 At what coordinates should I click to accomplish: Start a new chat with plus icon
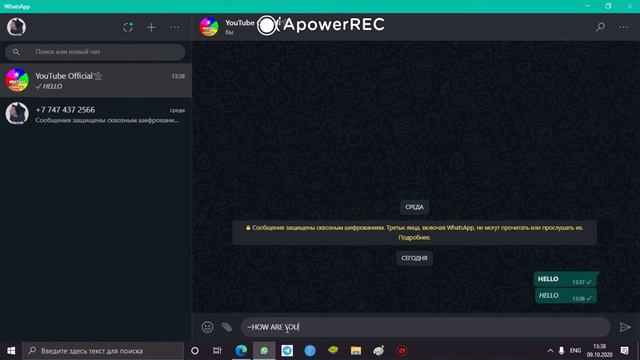coord(151,27)
